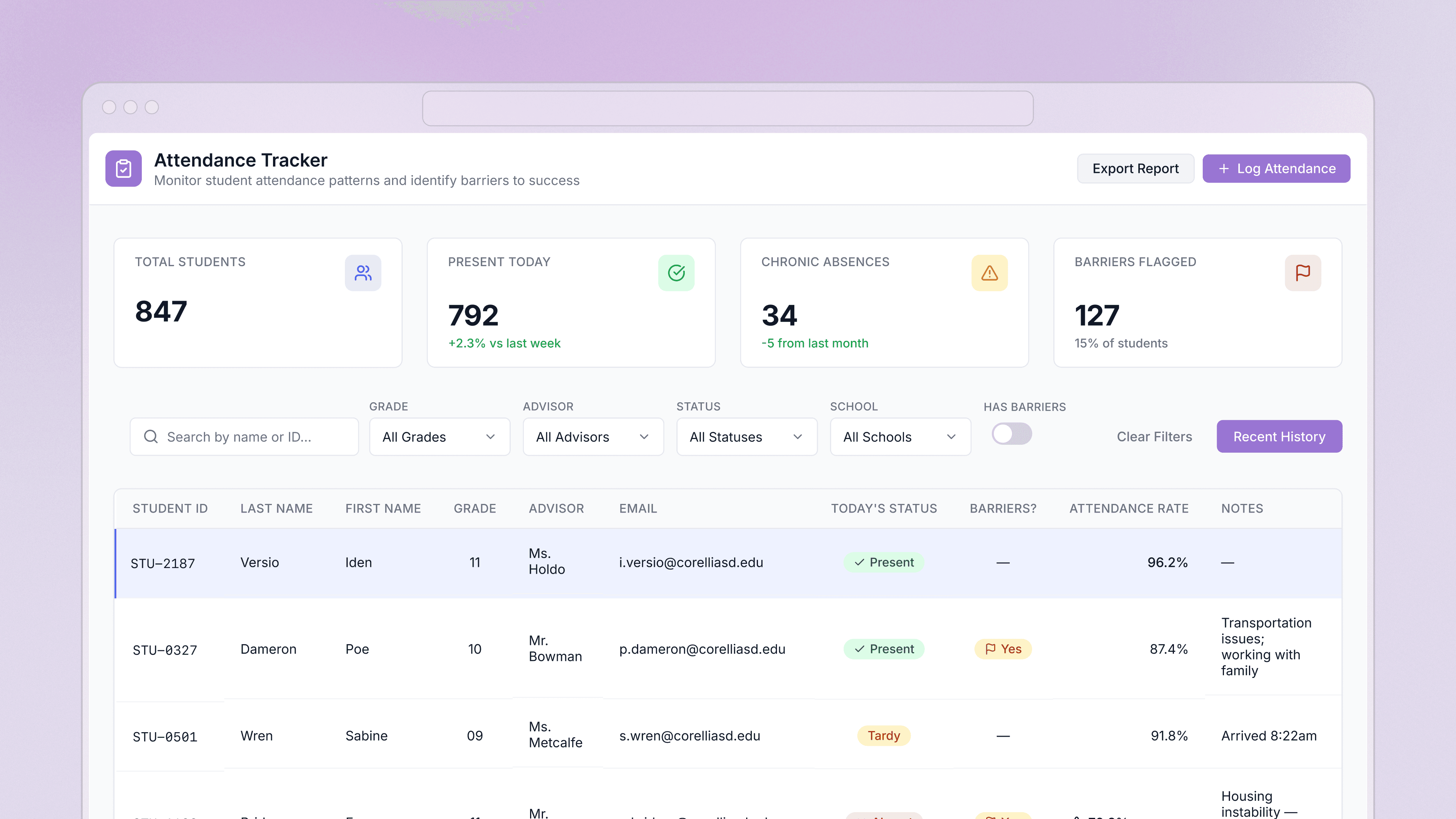Open the All Grades dropdown
Viewport: 1456px width, 819px height.
tap(439, 437)
